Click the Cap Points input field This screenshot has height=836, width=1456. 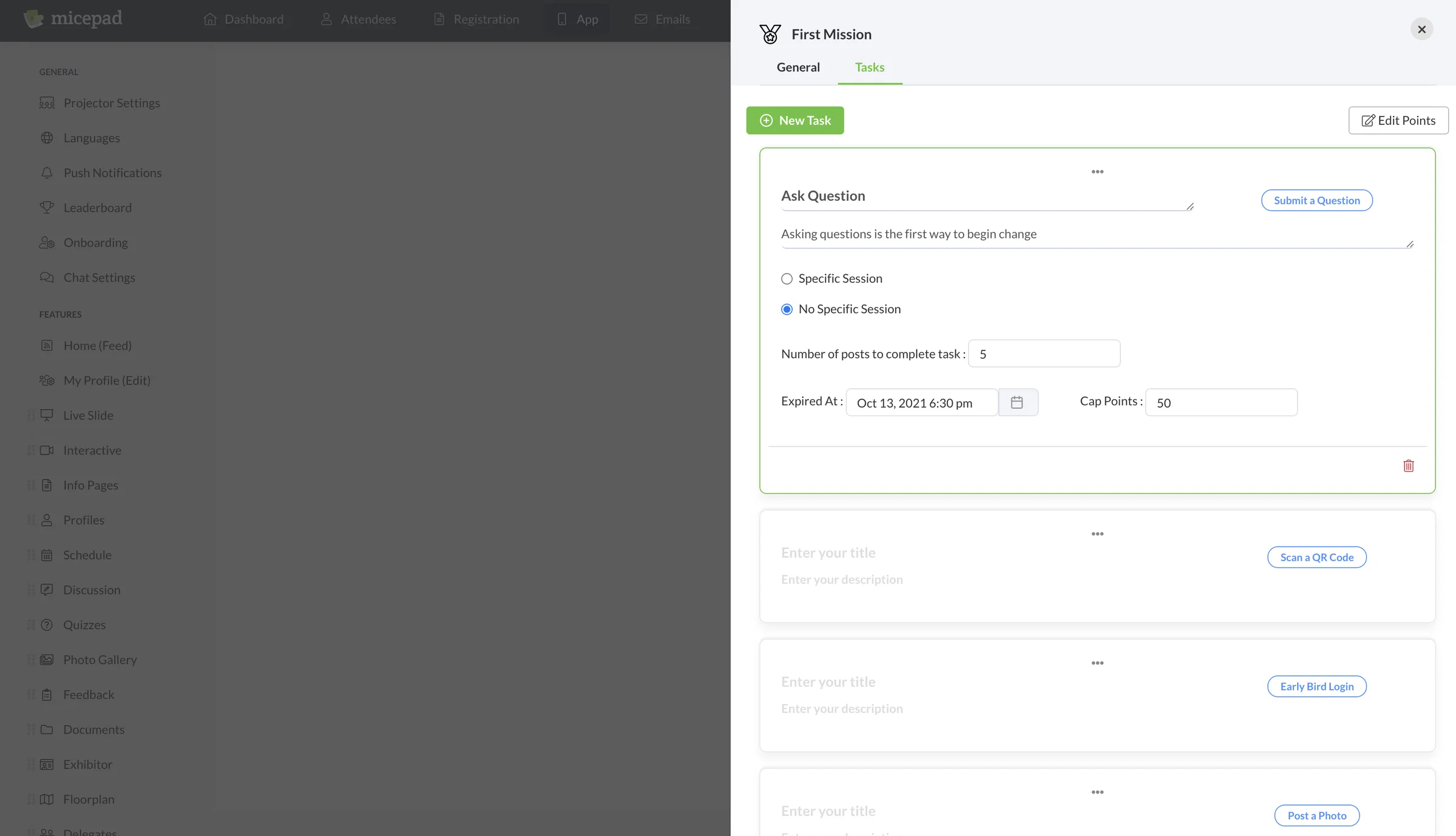point(1221,402)
